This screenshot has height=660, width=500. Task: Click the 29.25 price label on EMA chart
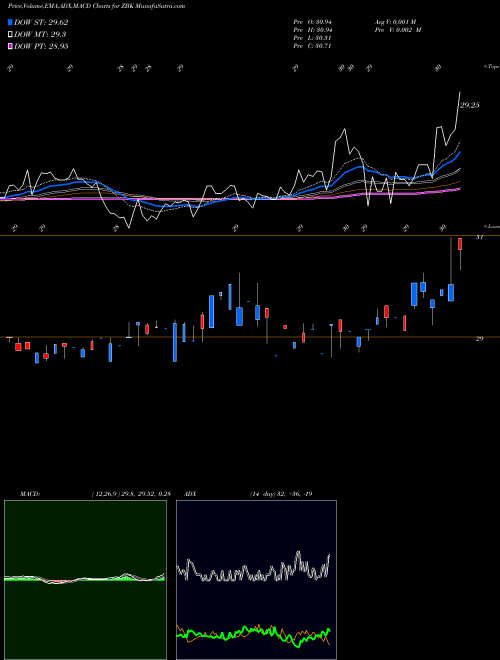pyautogui.click(x=469, y=105)
